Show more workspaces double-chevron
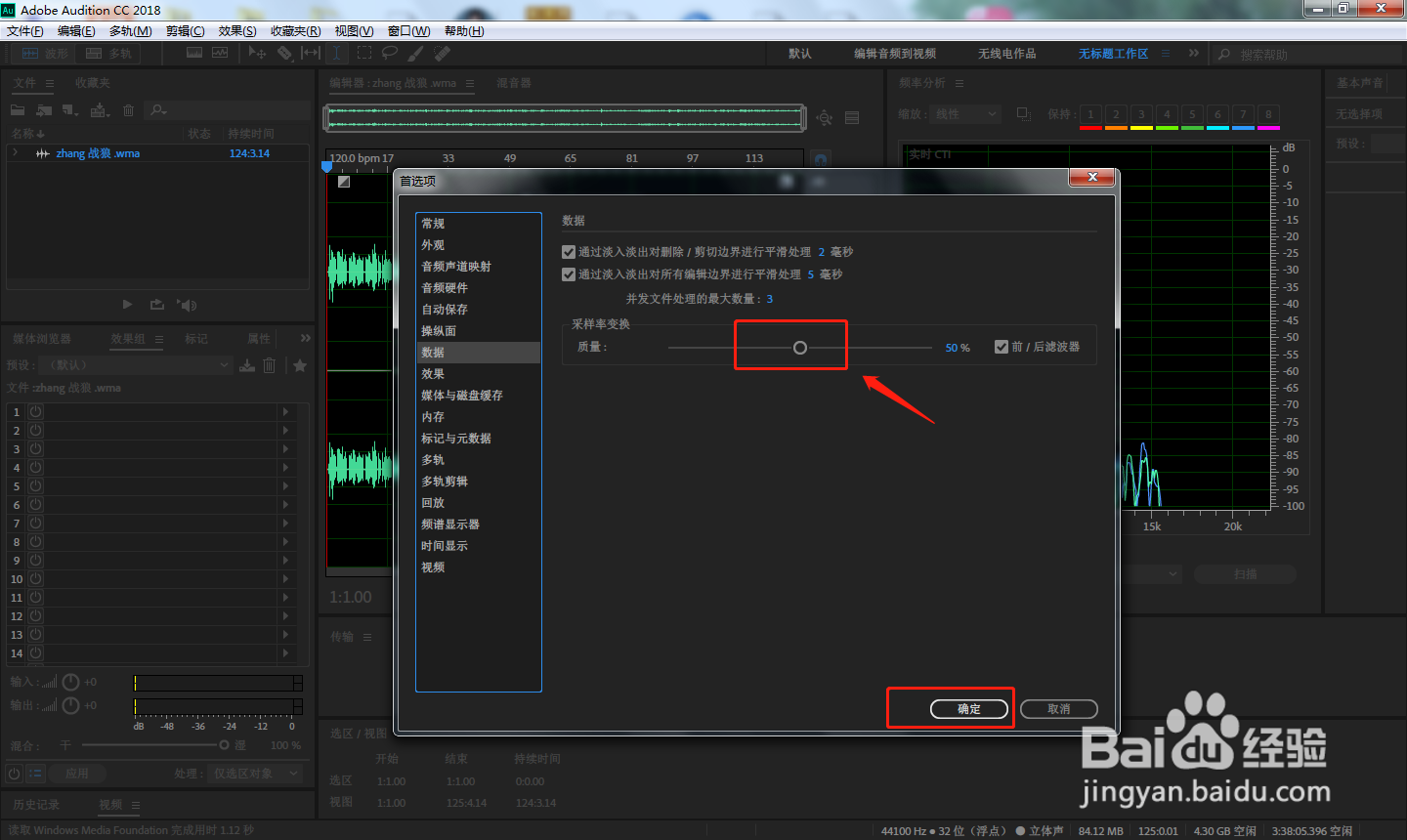1407x840 pixels. (1194, 53)
